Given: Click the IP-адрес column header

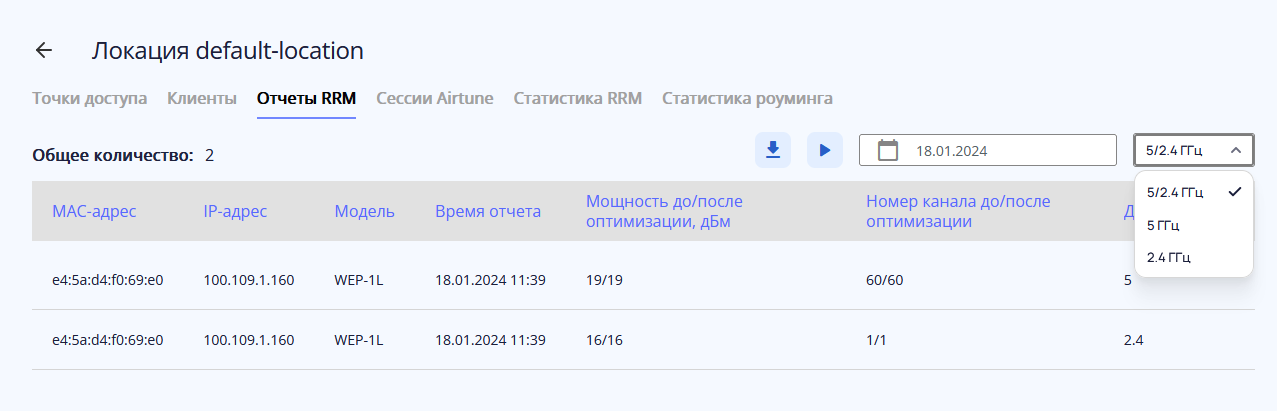Looking at the screenshot, I should tap(235, 211).
